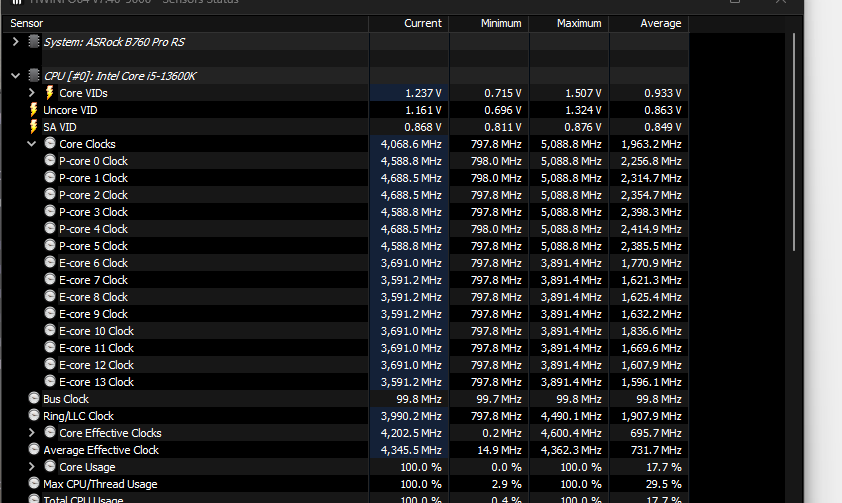Click the Current column header

point(409,23)
